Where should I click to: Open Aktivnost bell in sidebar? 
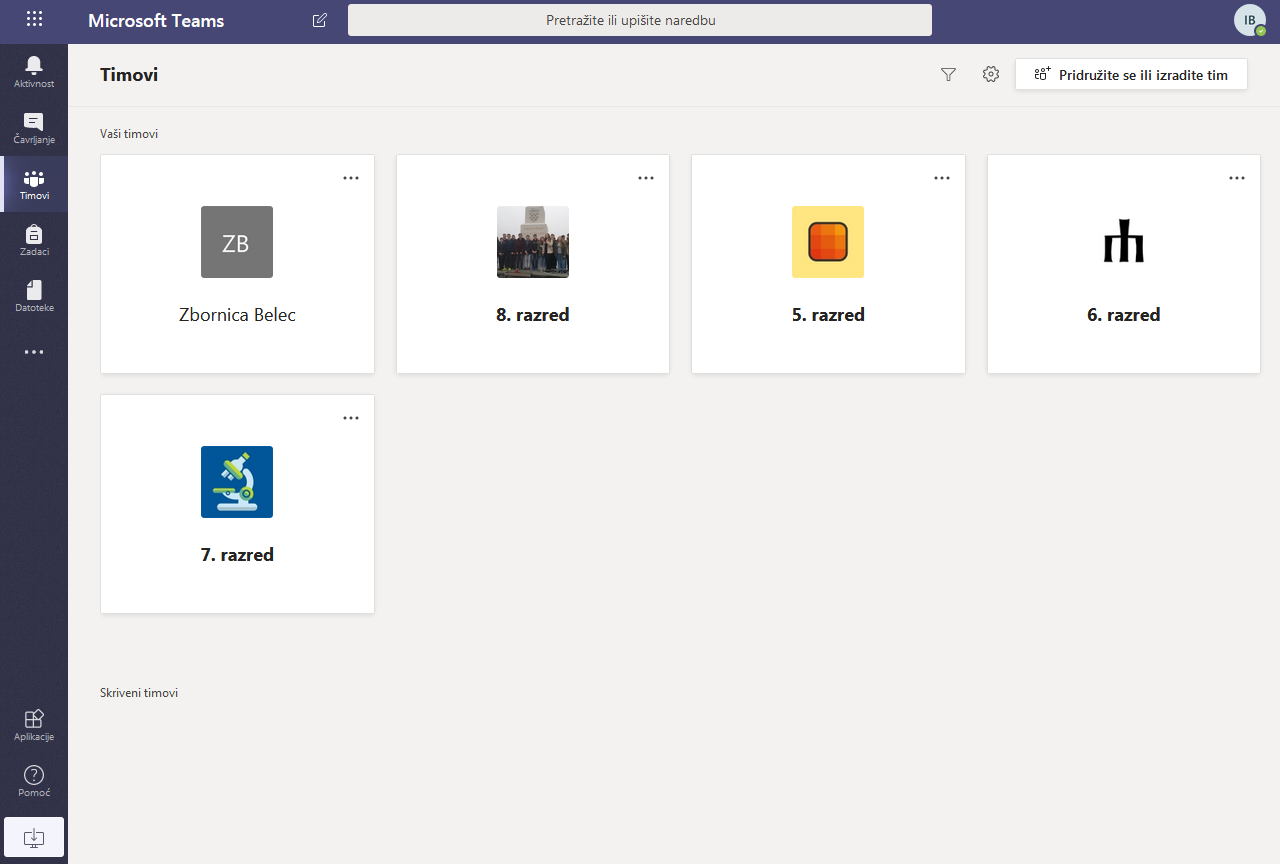34,72
